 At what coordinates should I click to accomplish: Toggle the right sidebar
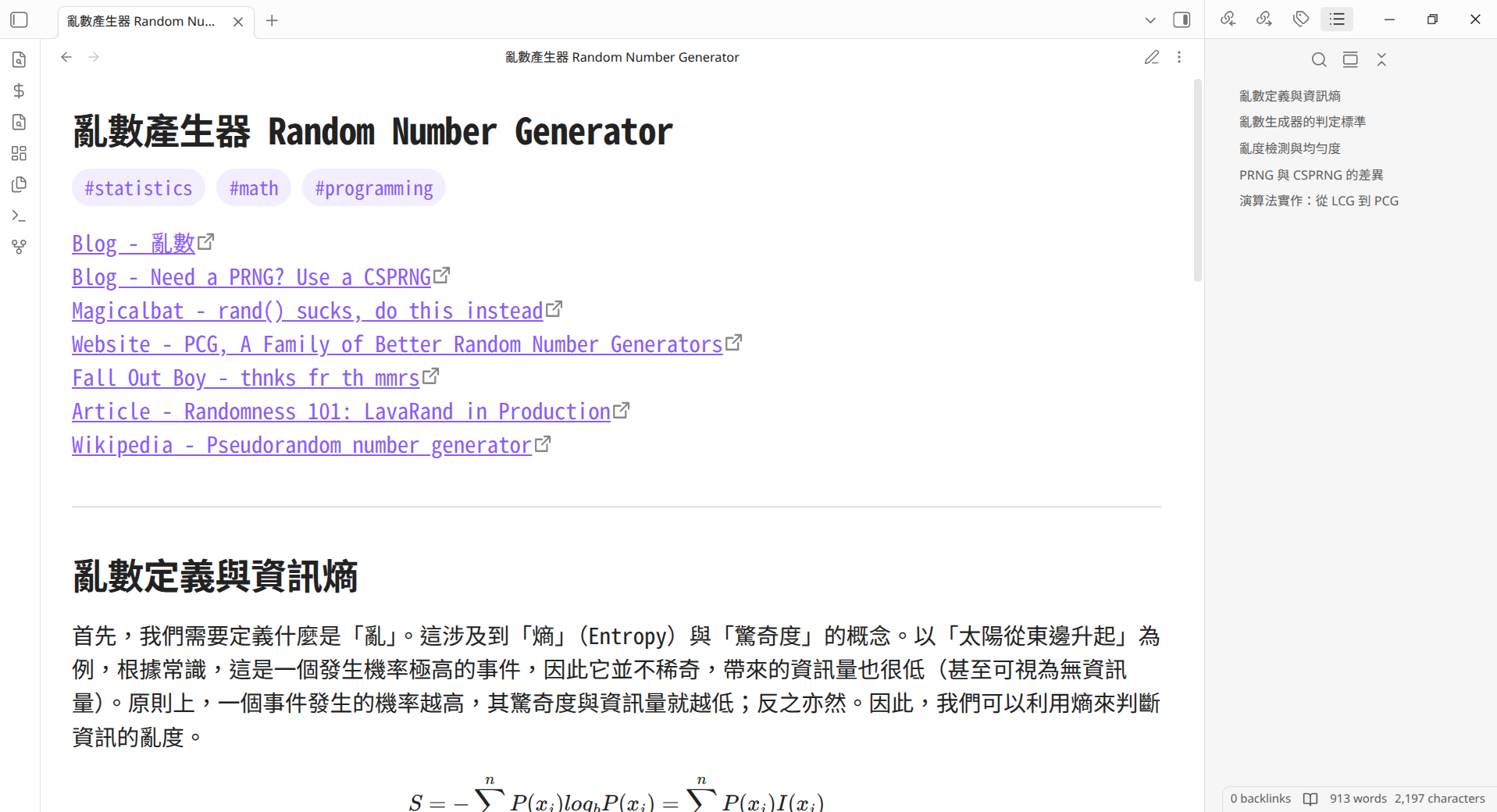(1182, 20)
